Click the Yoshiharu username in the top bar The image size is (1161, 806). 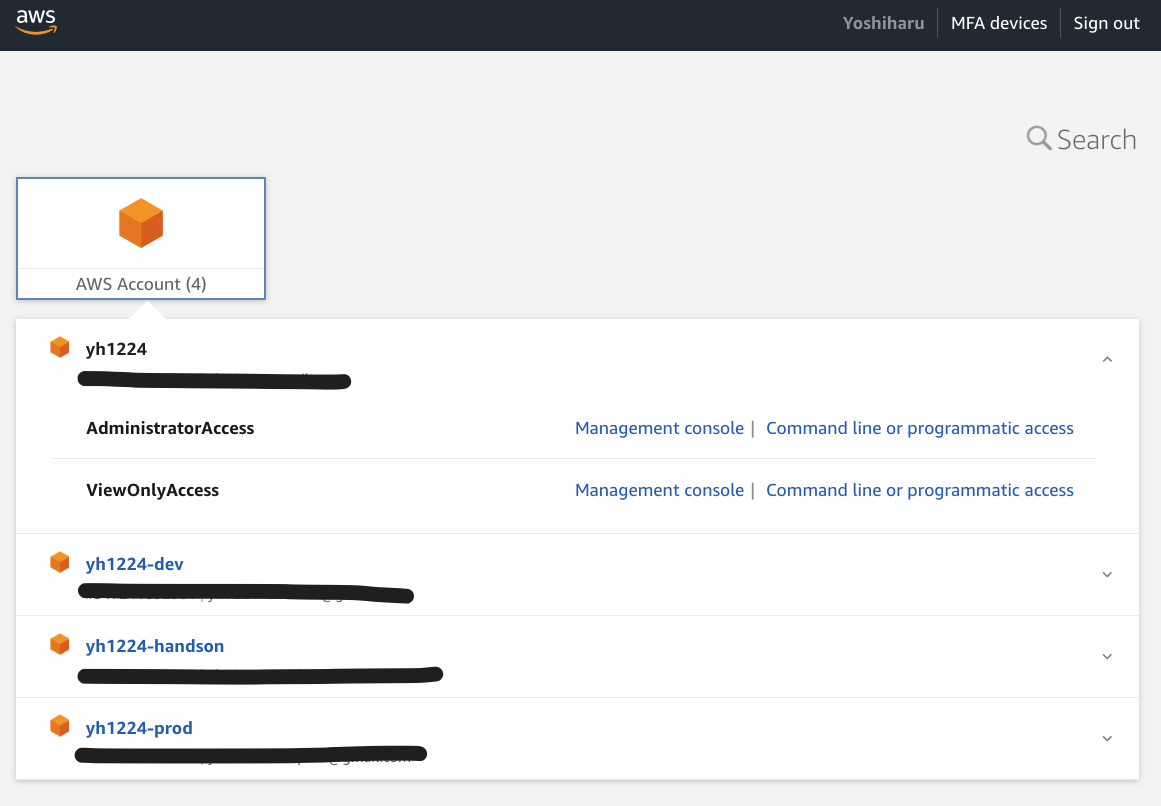point(883,22)
